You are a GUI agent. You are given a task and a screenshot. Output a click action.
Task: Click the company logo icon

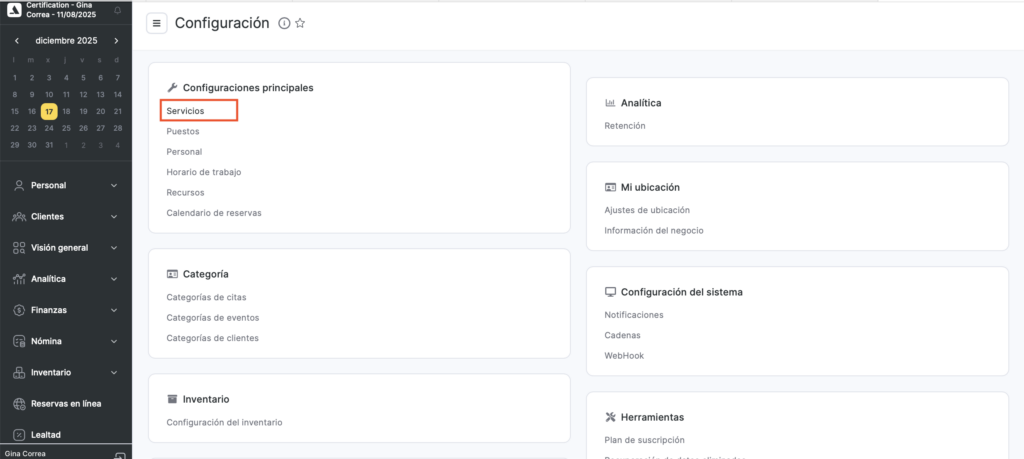[x=12, y=10]
